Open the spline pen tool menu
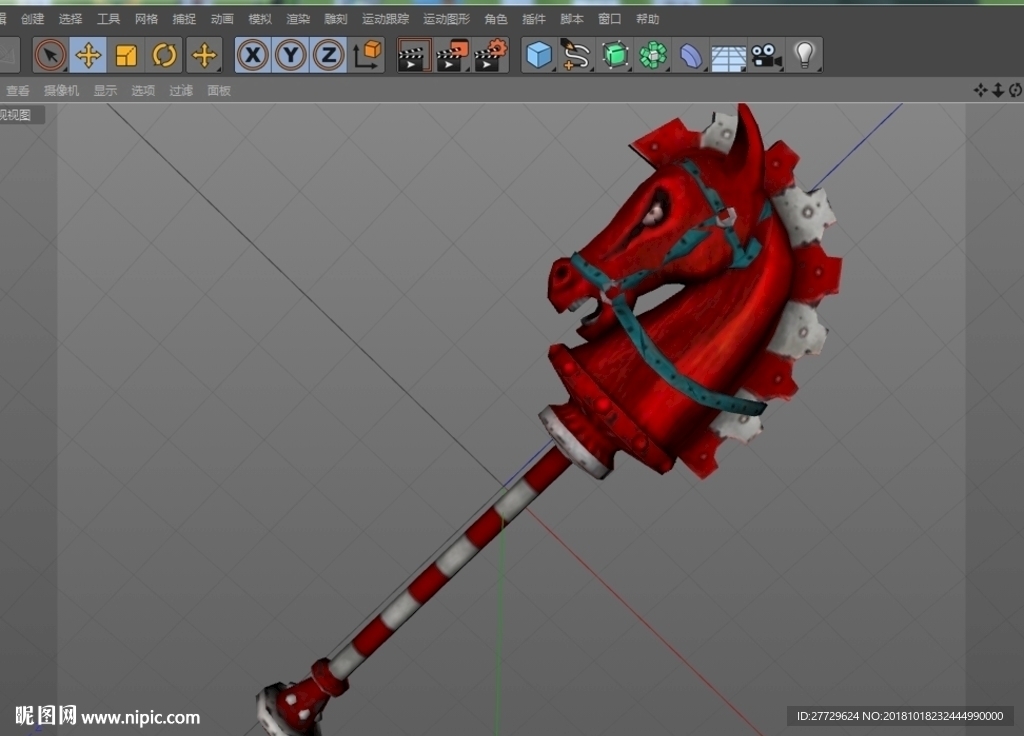1024x736 pixels. (x=576, y=55)
